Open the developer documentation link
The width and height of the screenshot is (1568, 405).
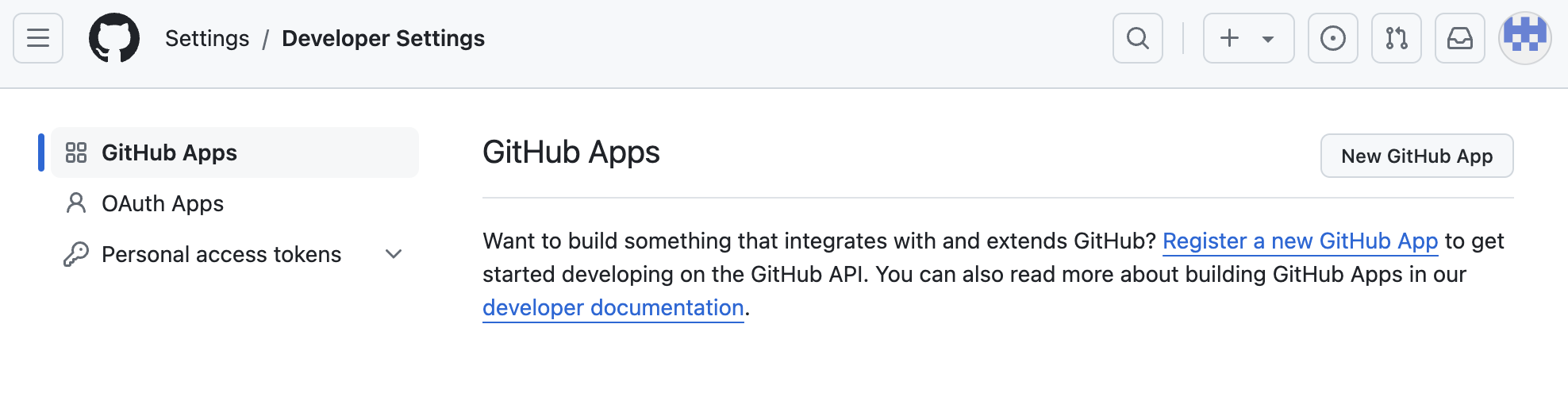click(613, 307)
